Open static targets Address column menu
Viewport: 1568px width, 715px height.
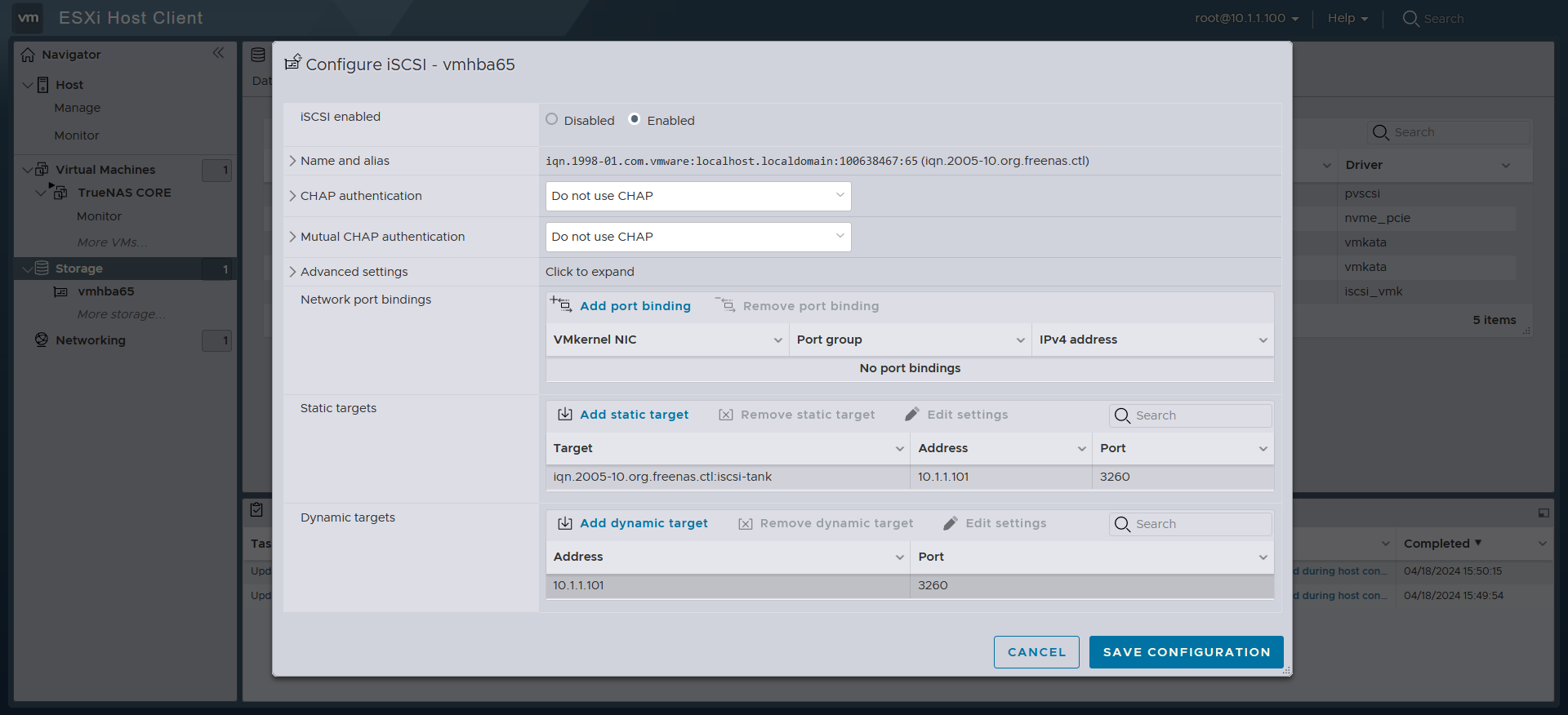click(1081, 449)
